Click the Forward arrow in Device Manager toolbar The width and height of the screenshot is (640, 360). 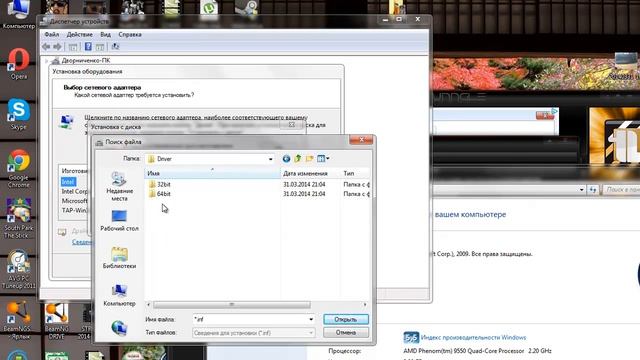(x=58, y=47)
